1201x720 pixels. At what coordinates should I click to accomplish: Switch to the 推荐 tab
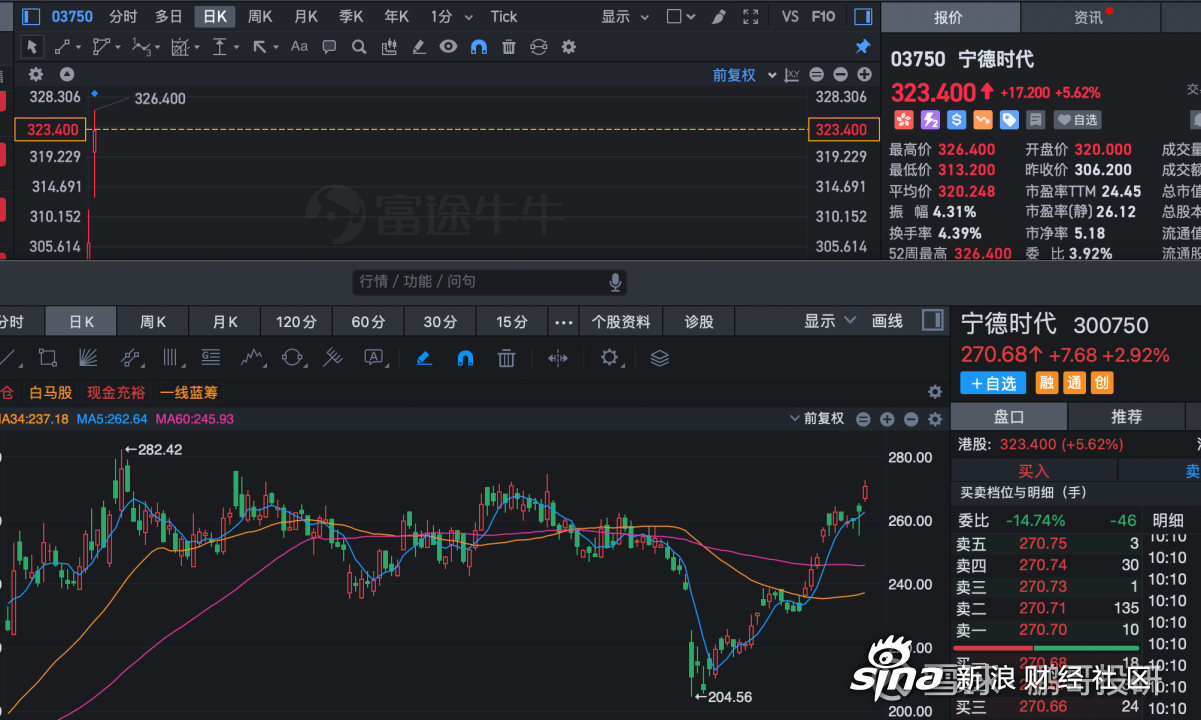point(1126,417)
